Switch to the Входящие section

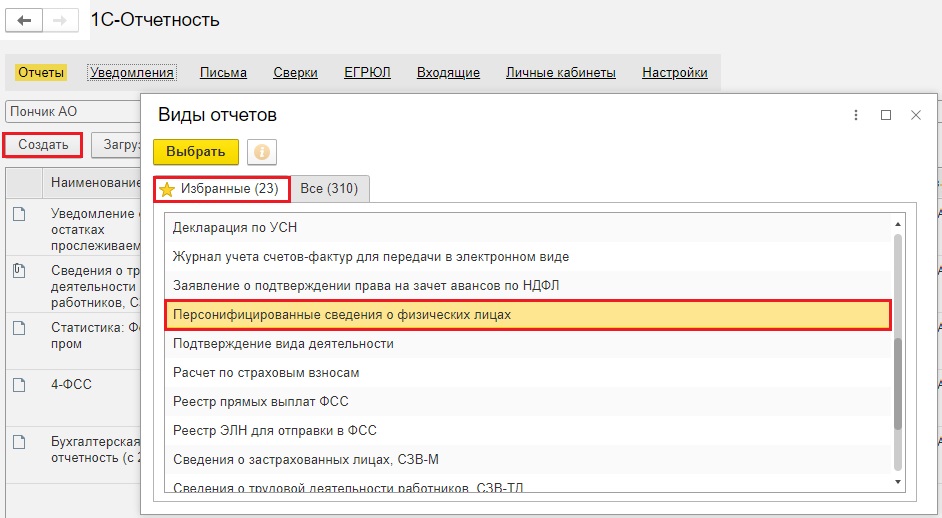pos(448,73)
